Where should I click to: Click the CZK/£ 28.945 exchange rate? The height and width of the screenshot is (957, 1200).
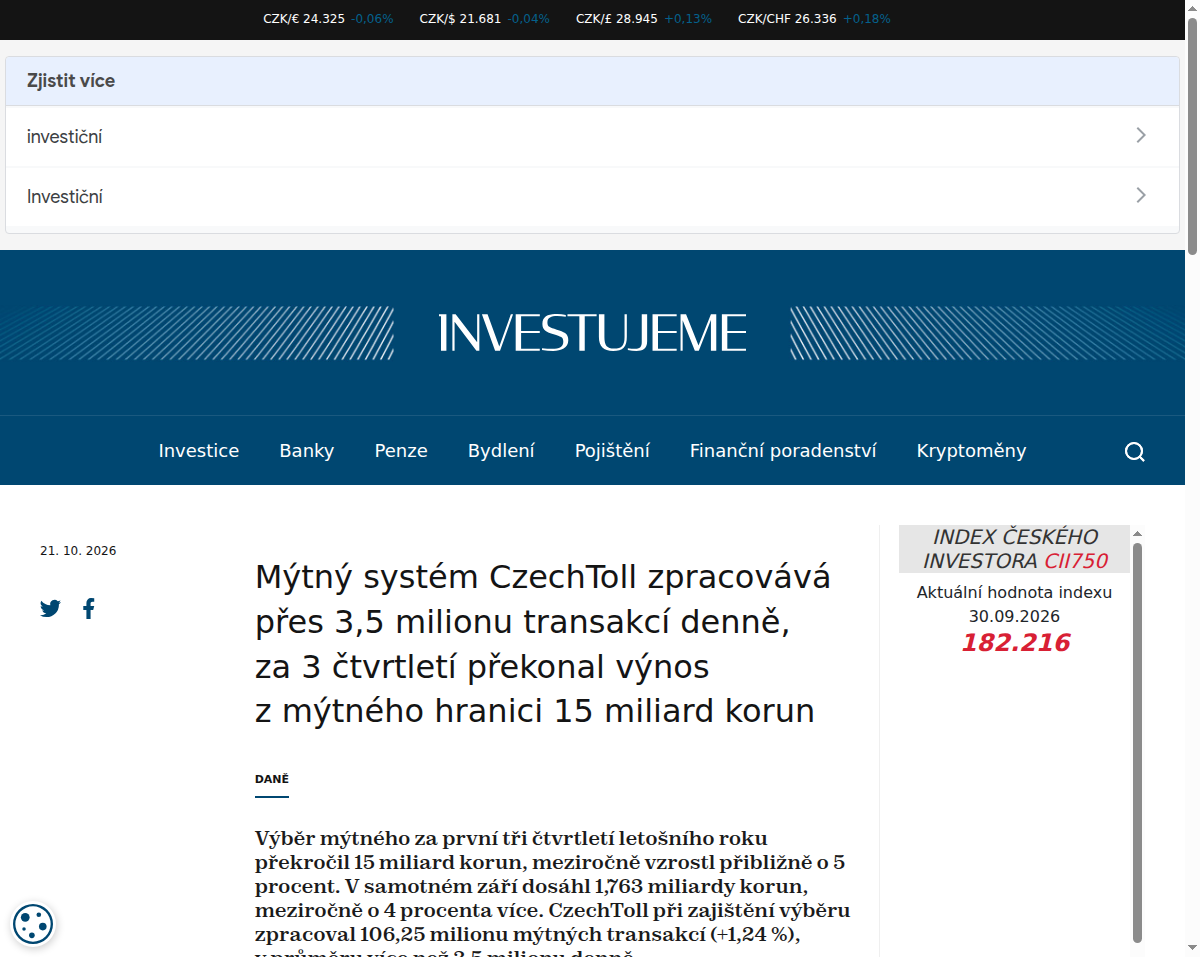point(644,19)
